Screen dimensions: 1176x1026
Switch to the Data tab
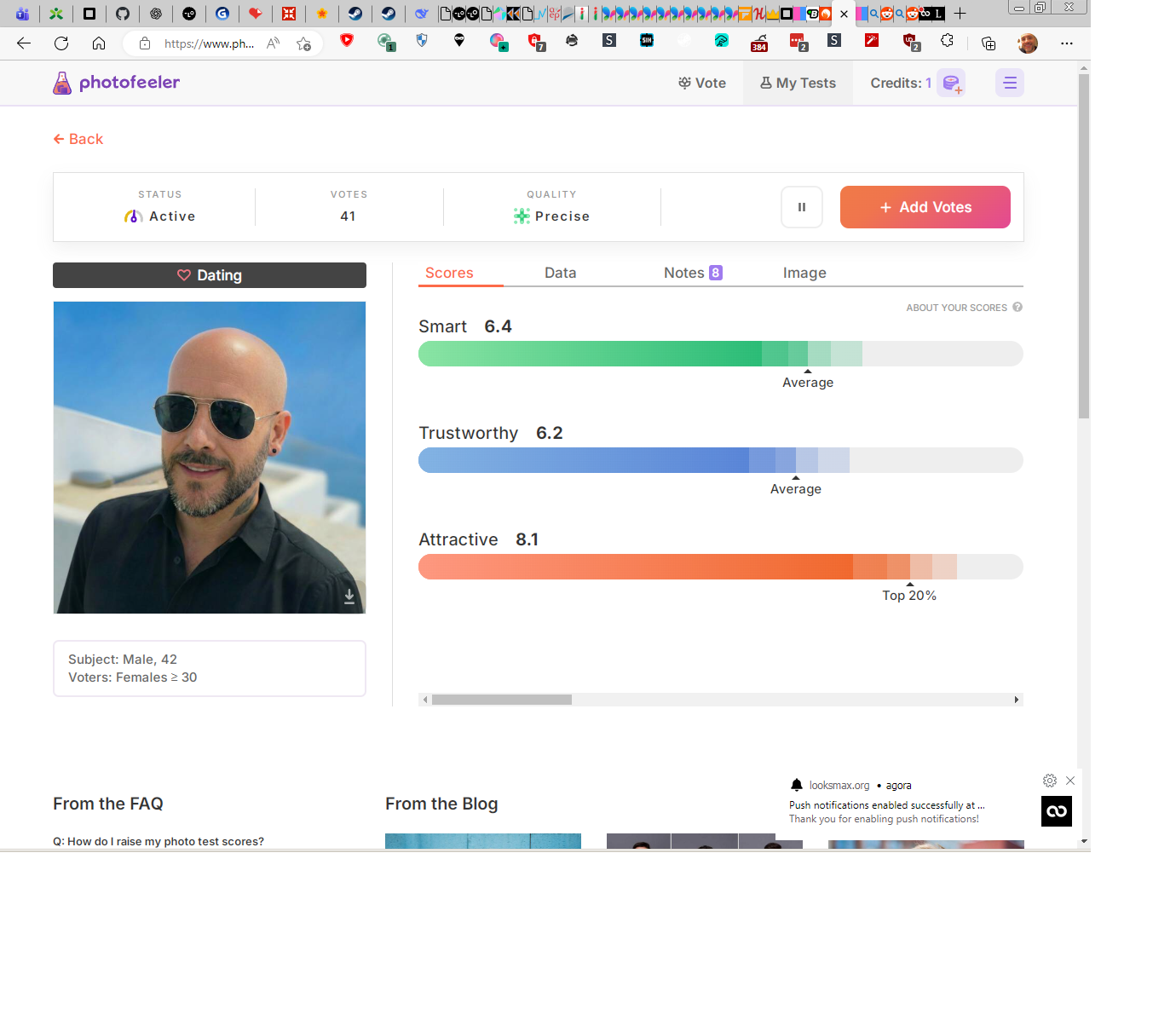click(560, 273)
